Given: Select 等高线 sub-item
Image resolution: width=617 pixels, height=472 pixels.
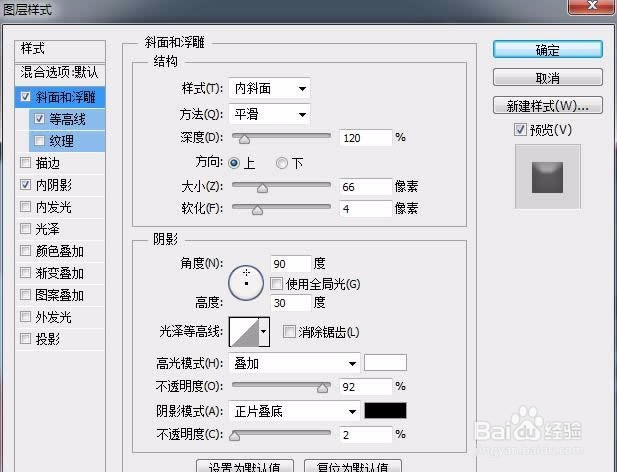Looking at the screenshot, I should pyautogui.click(x=67, y=119).
